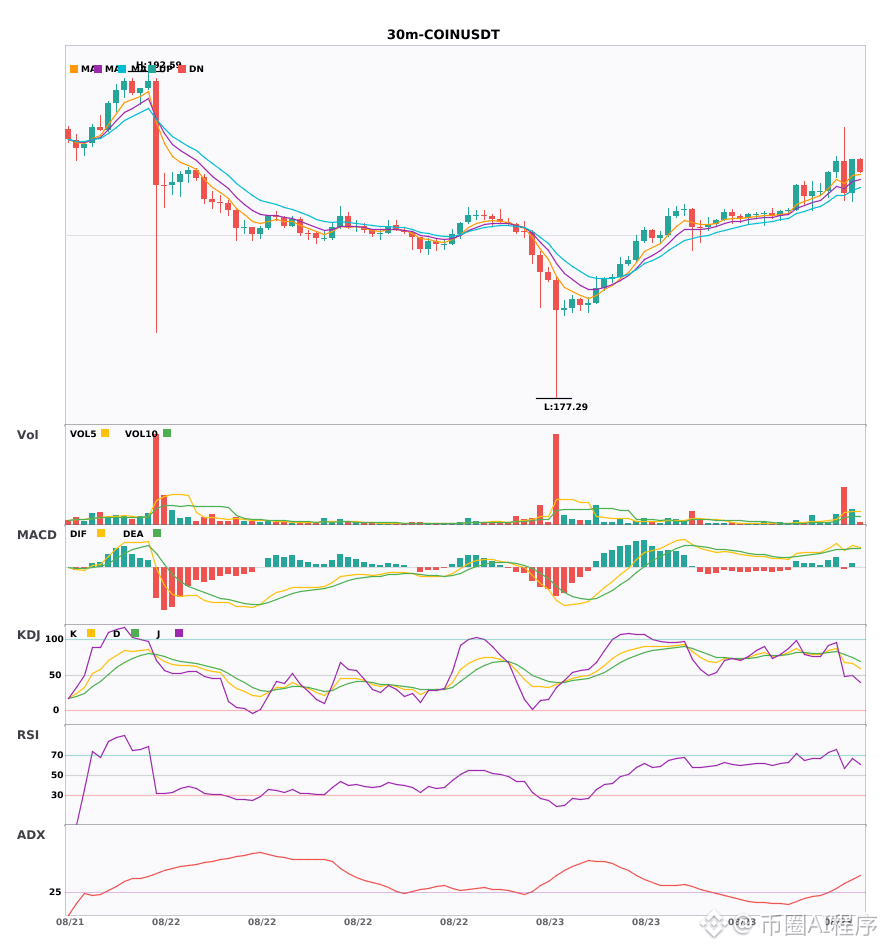The height and width of the screenshot is (950, 885).
Task: Click the RSI axis value 70
Action: [57, 755]
